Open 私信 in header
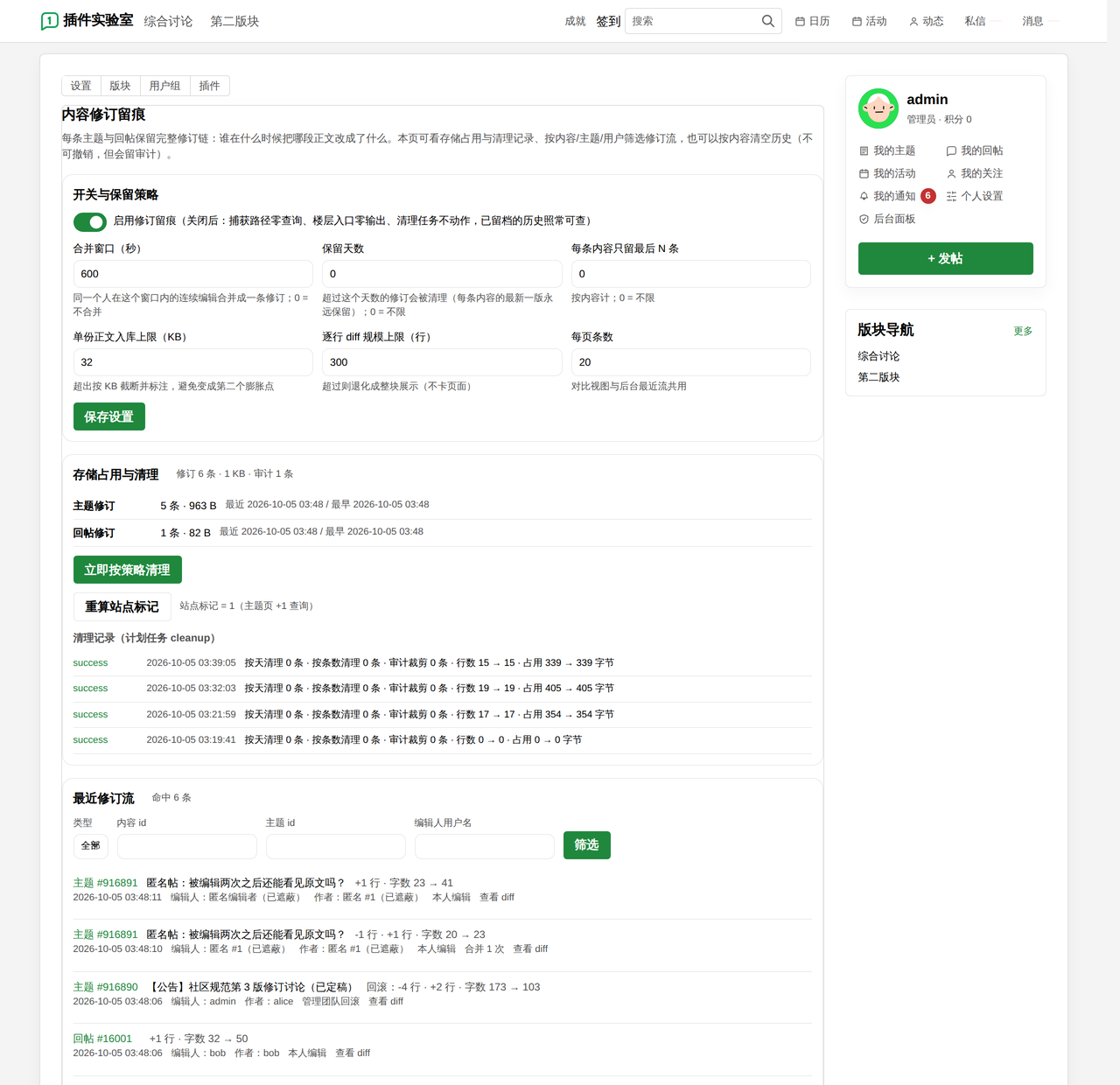This screenshot has height=1085, width=1120. pyautogui.click(x=976, y=21)
